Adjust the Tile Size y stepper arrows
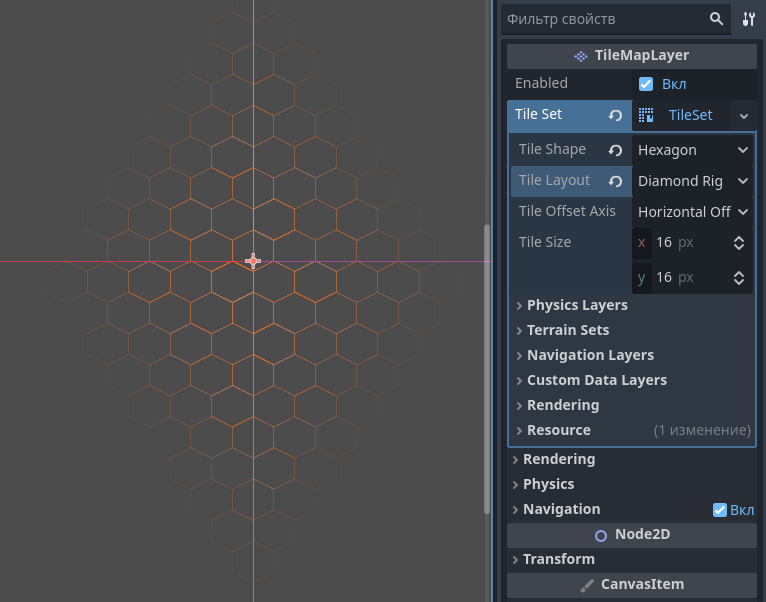 pyautogui.click(x=739, y=278)
